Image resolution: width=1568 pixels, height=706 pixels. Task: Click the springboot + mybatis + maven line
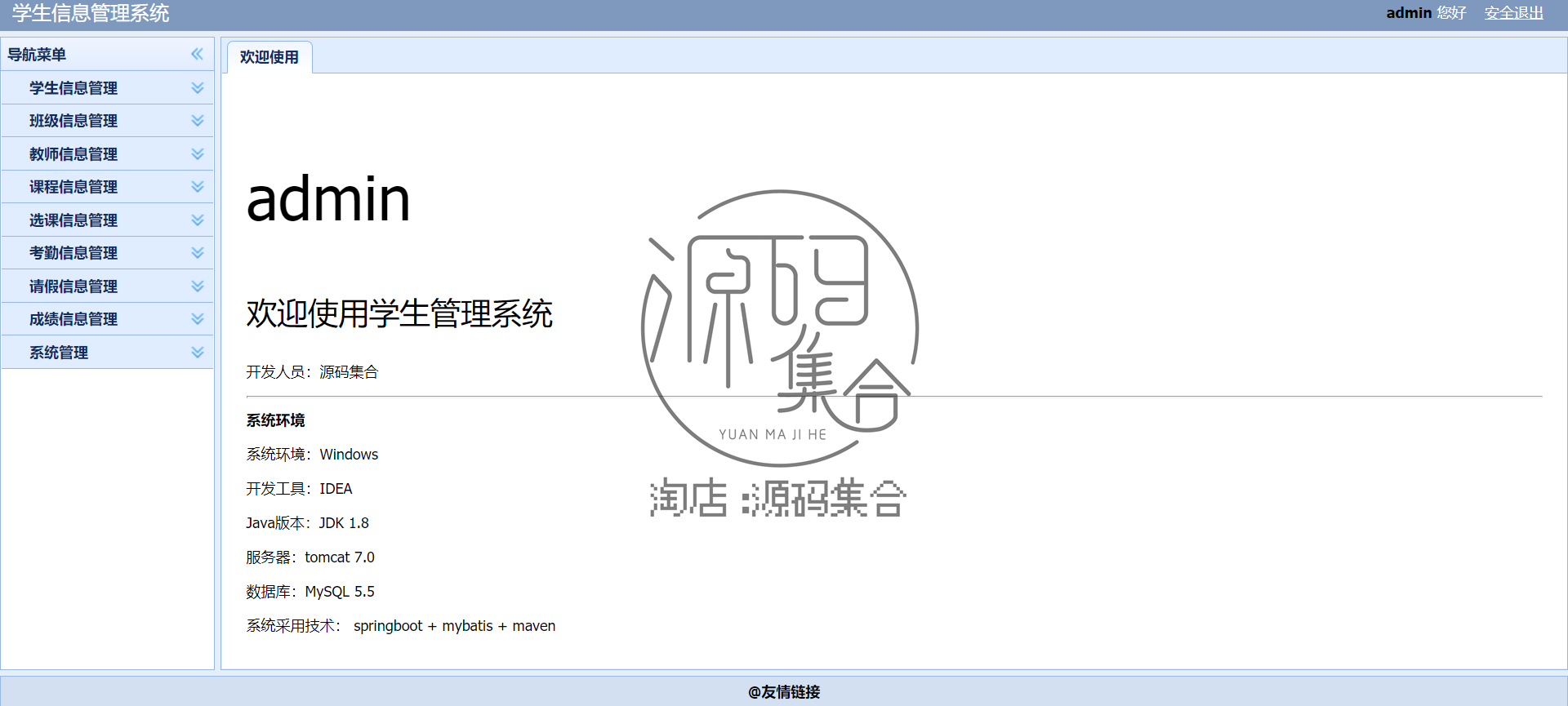(x=401, y=626)
